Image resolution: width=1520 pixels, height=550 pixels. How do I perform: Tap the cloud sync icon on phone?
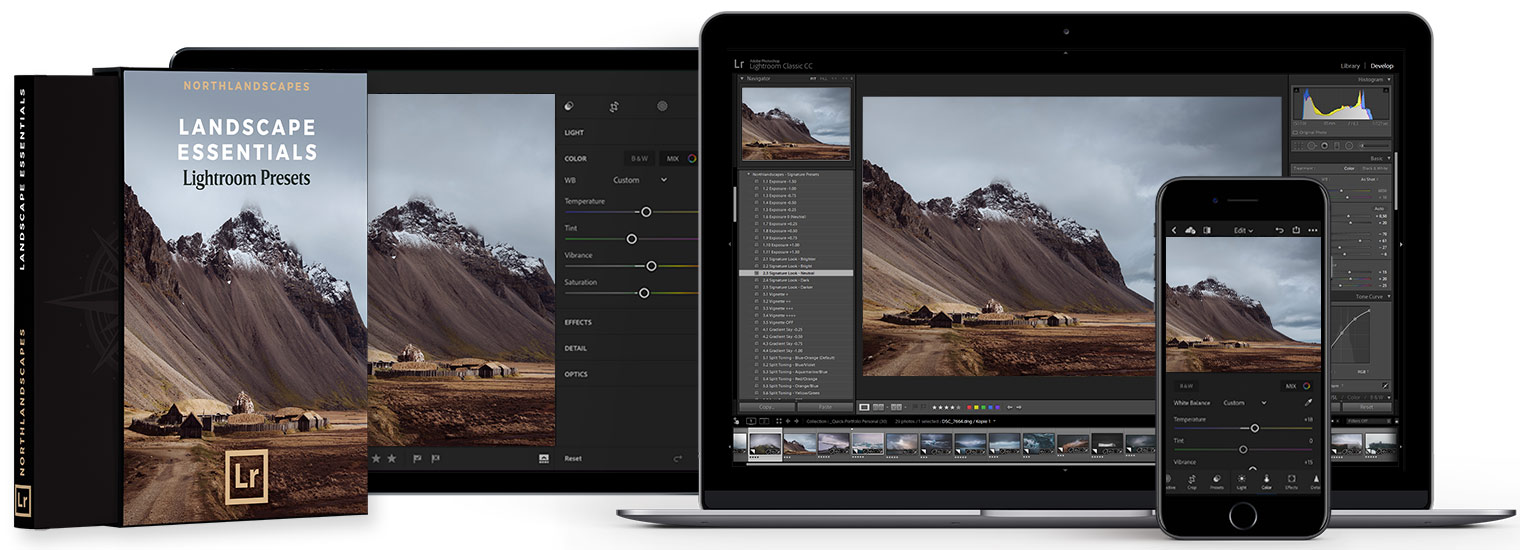point(1191,230)
